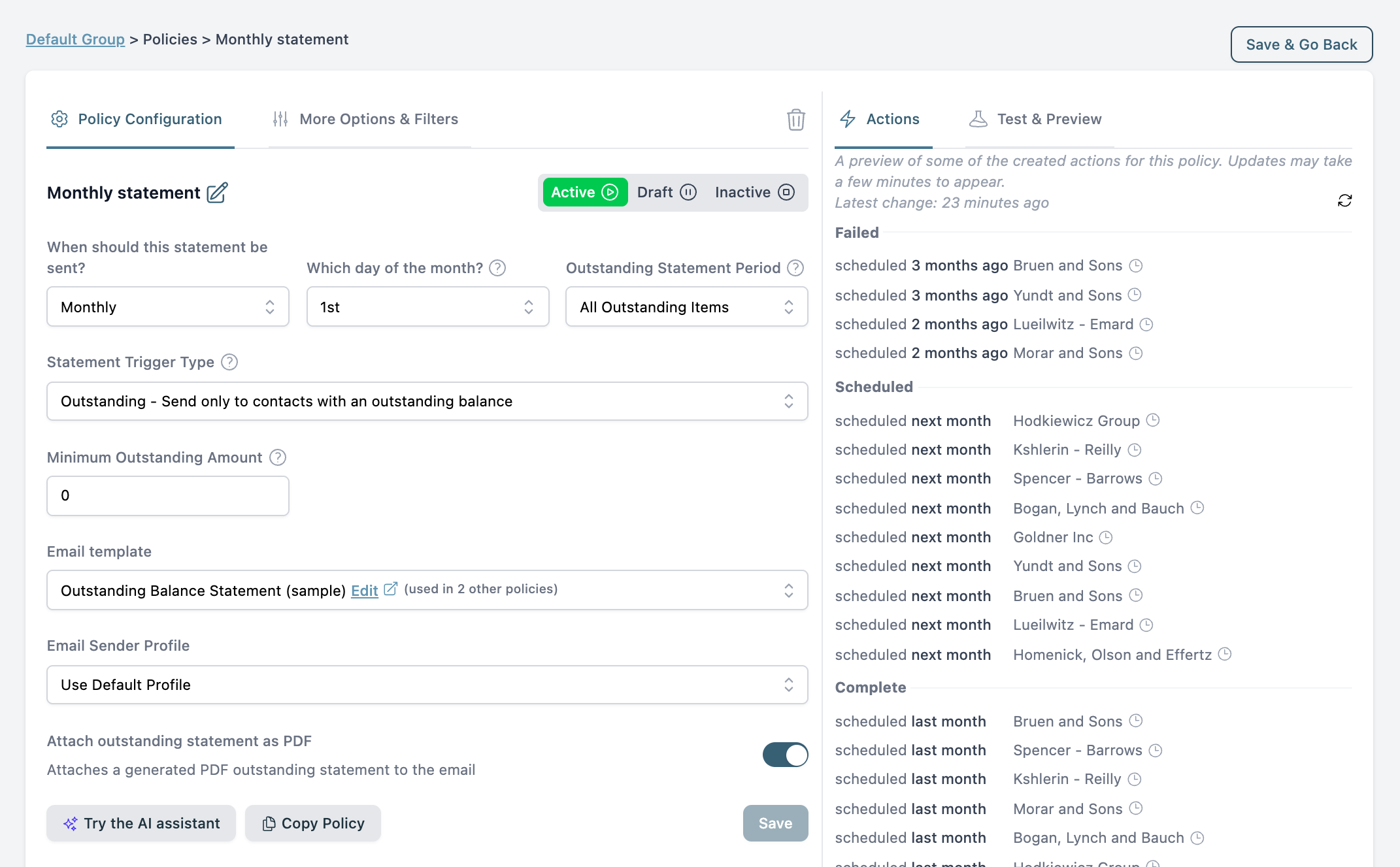The image size is (1400, 867).
Task: Click external link icon next to Edit
Action: [x=390, y=589]
